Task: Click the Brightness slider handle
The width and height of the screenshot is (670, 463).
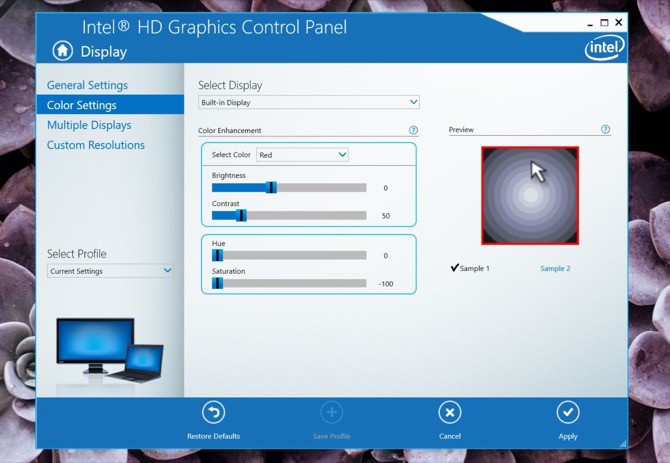Action: pyautogui.click(x=271, y=187)
